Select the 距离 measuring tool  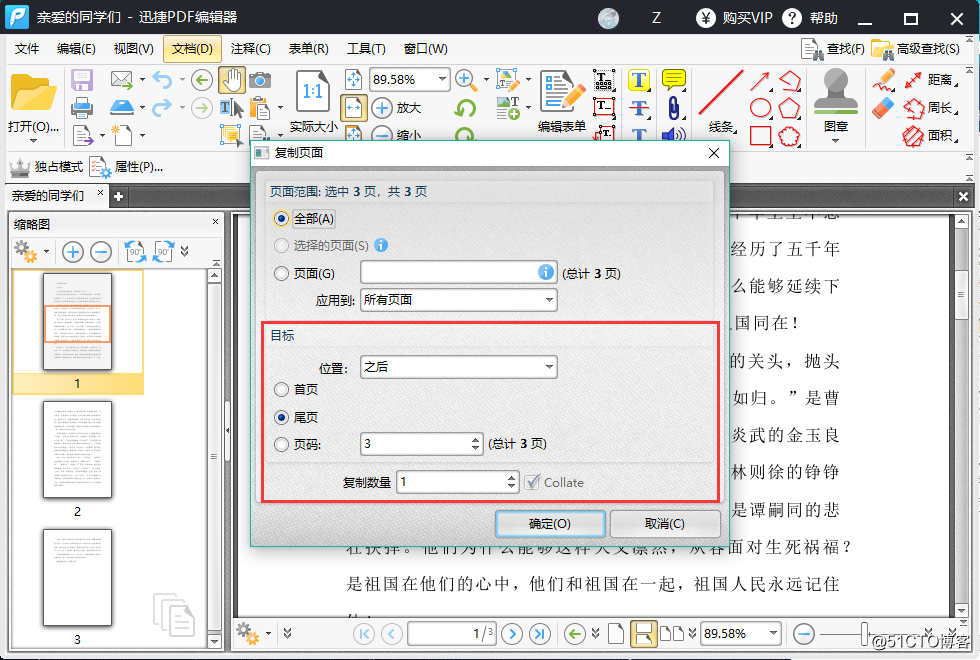pos(930,80)
